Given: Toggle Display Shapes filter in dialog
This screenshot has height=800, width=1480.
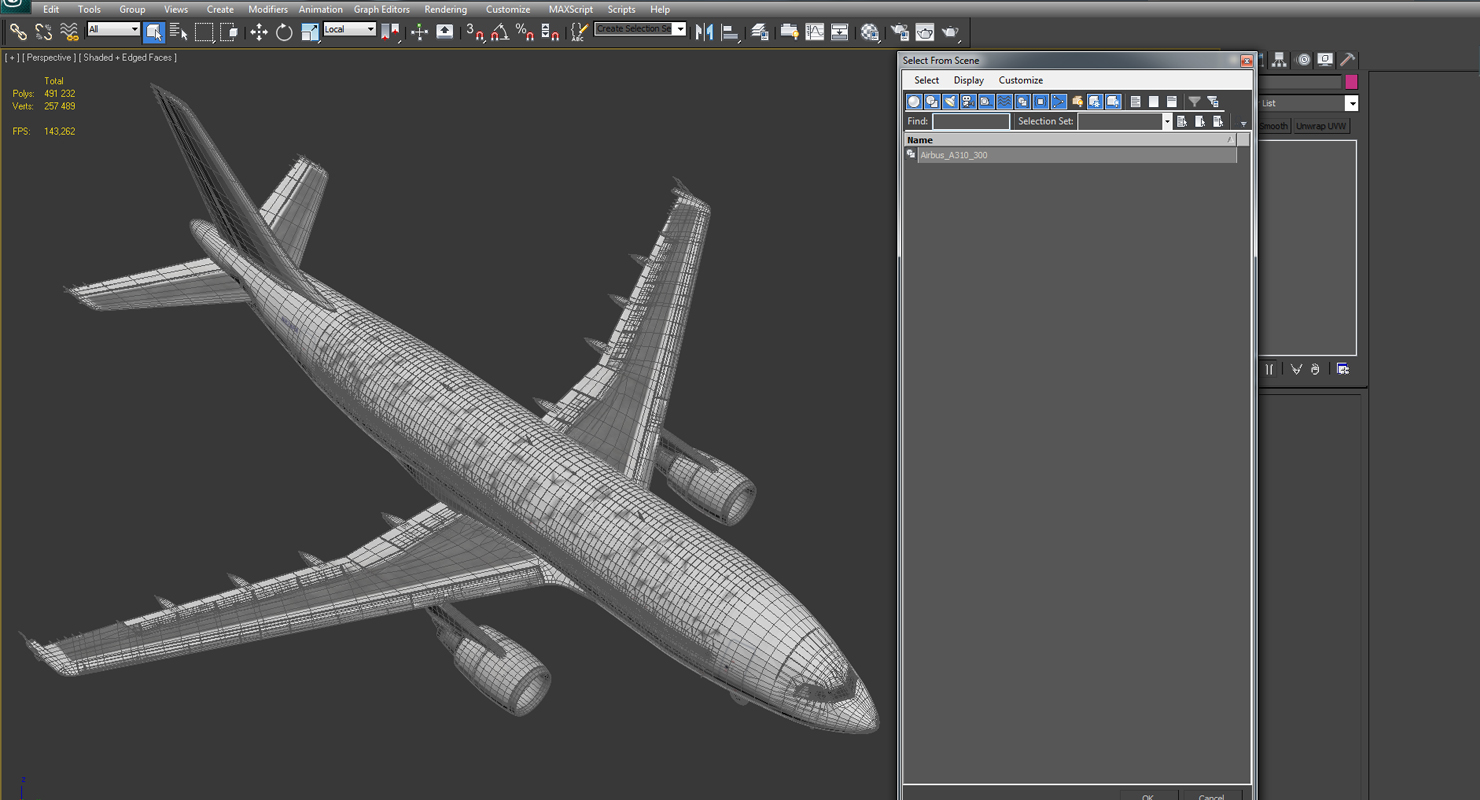Looking at the screenshot, I should (932, 101).
